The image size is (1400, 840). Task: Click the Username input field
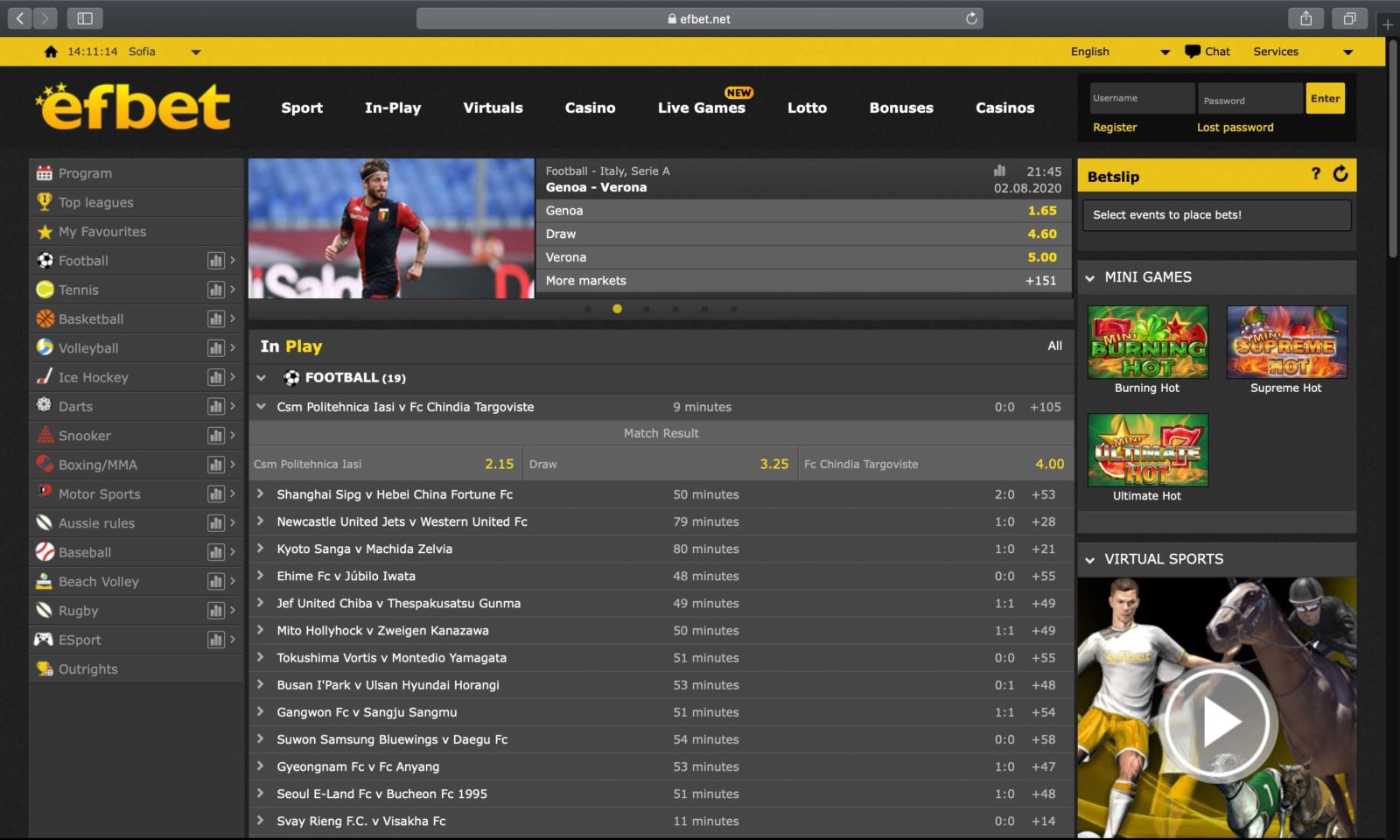click(1141, 98)
